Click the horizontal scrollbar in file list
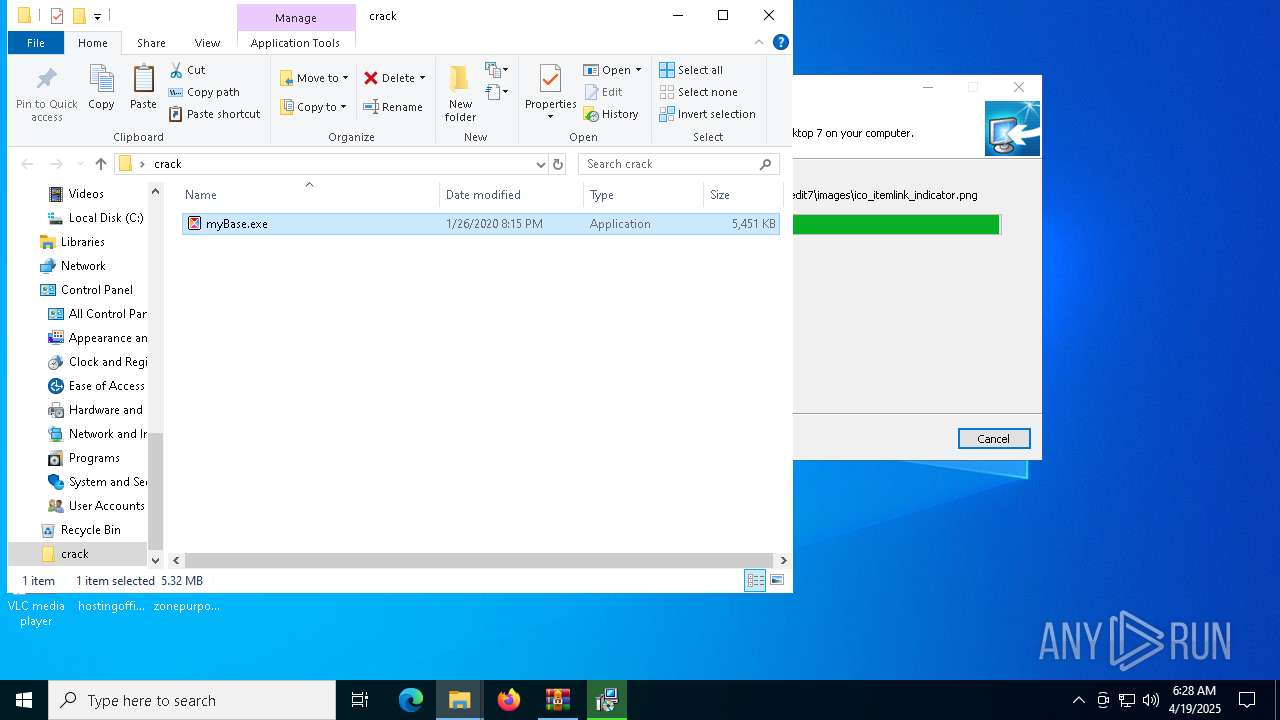The width and height of the screenshot is (1280, 720). [x=479, y=561]
